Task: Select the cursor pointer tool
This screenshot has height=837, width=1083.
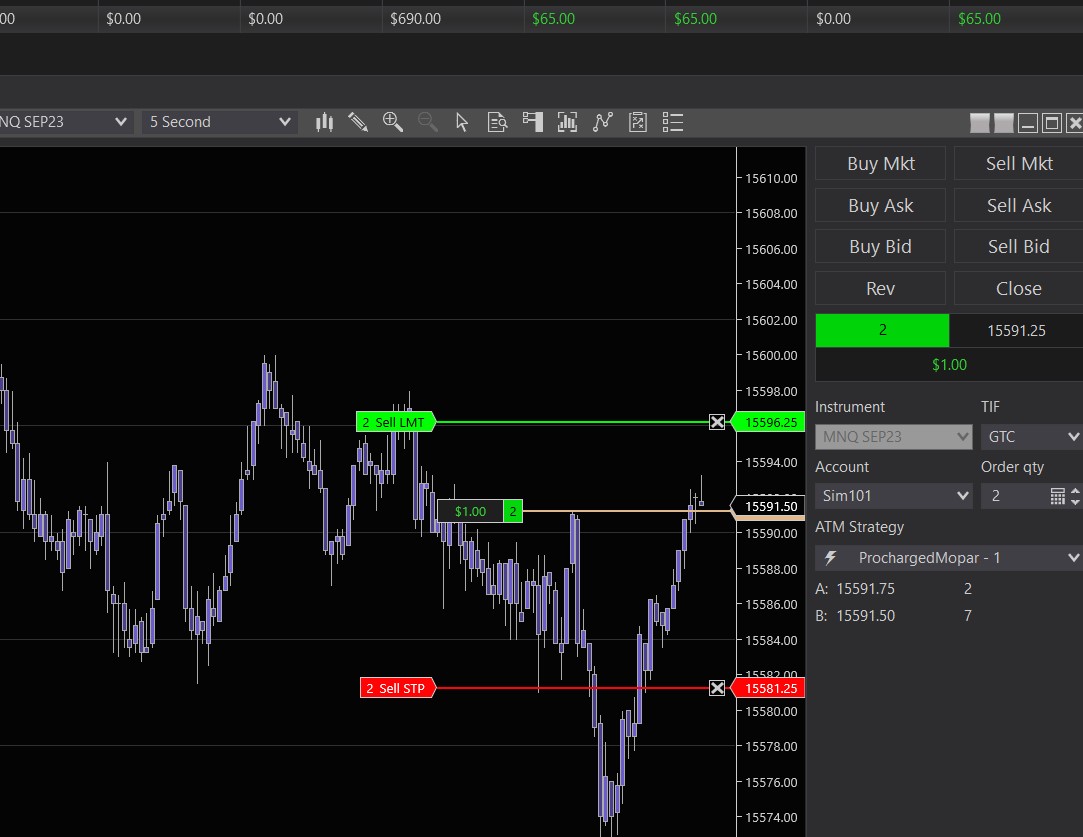Action: 462,122
